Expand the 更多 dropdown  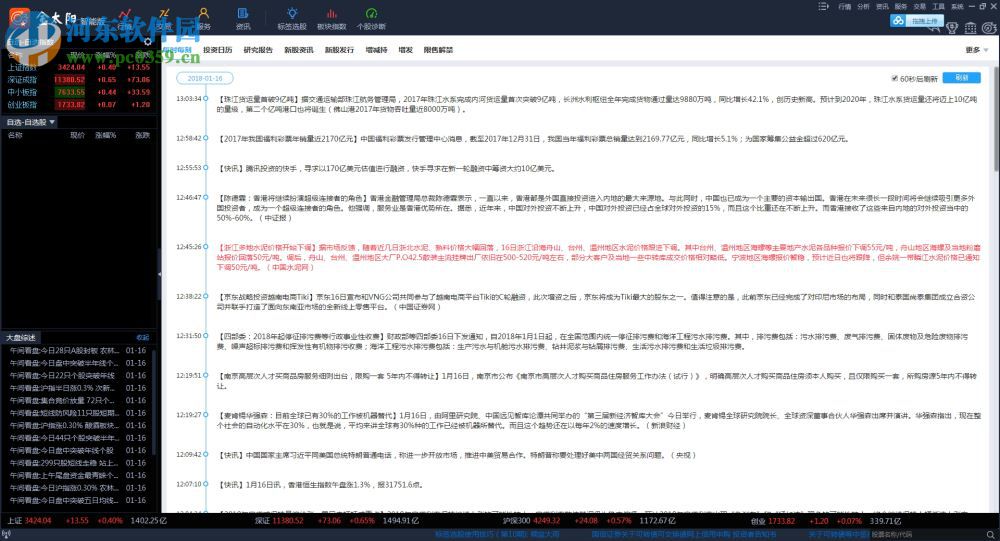point(976,50)
